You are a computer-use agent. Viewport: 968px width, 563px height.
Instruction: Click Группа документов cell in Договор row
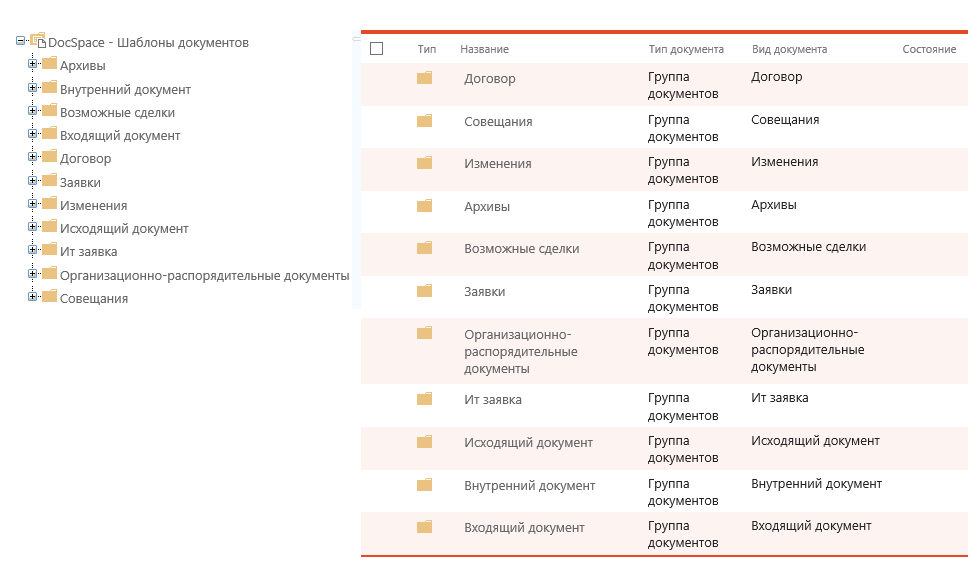[683, 85]
